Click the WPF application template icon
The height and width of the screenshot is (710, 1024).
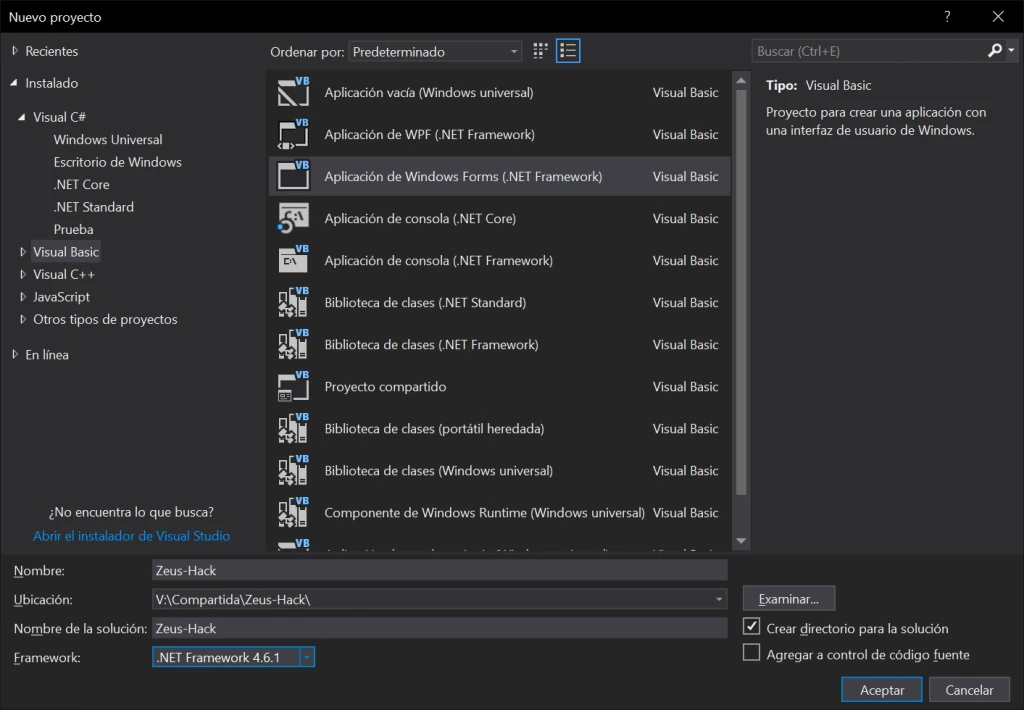coord(293,134)
